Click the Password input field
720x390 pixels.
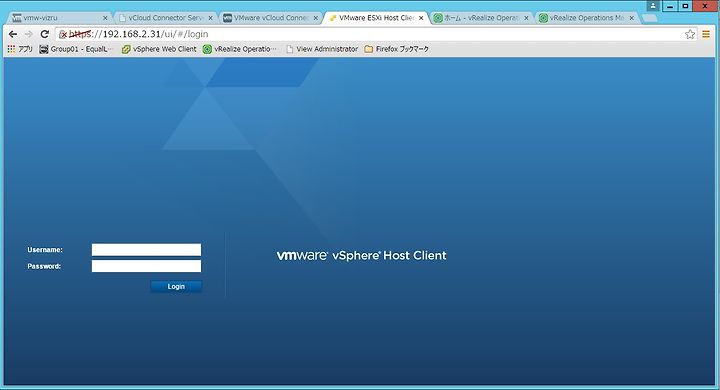(x=146, y=266)
